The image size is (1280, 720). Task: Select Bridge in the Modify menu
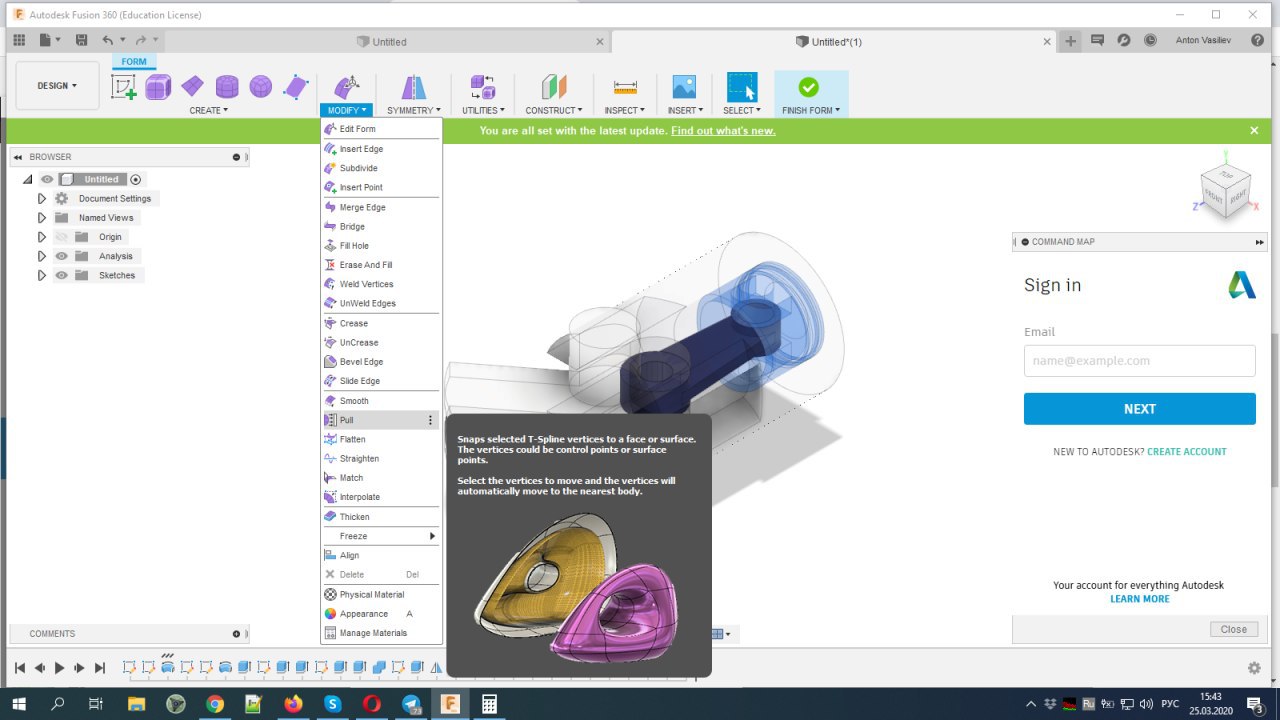381,227
